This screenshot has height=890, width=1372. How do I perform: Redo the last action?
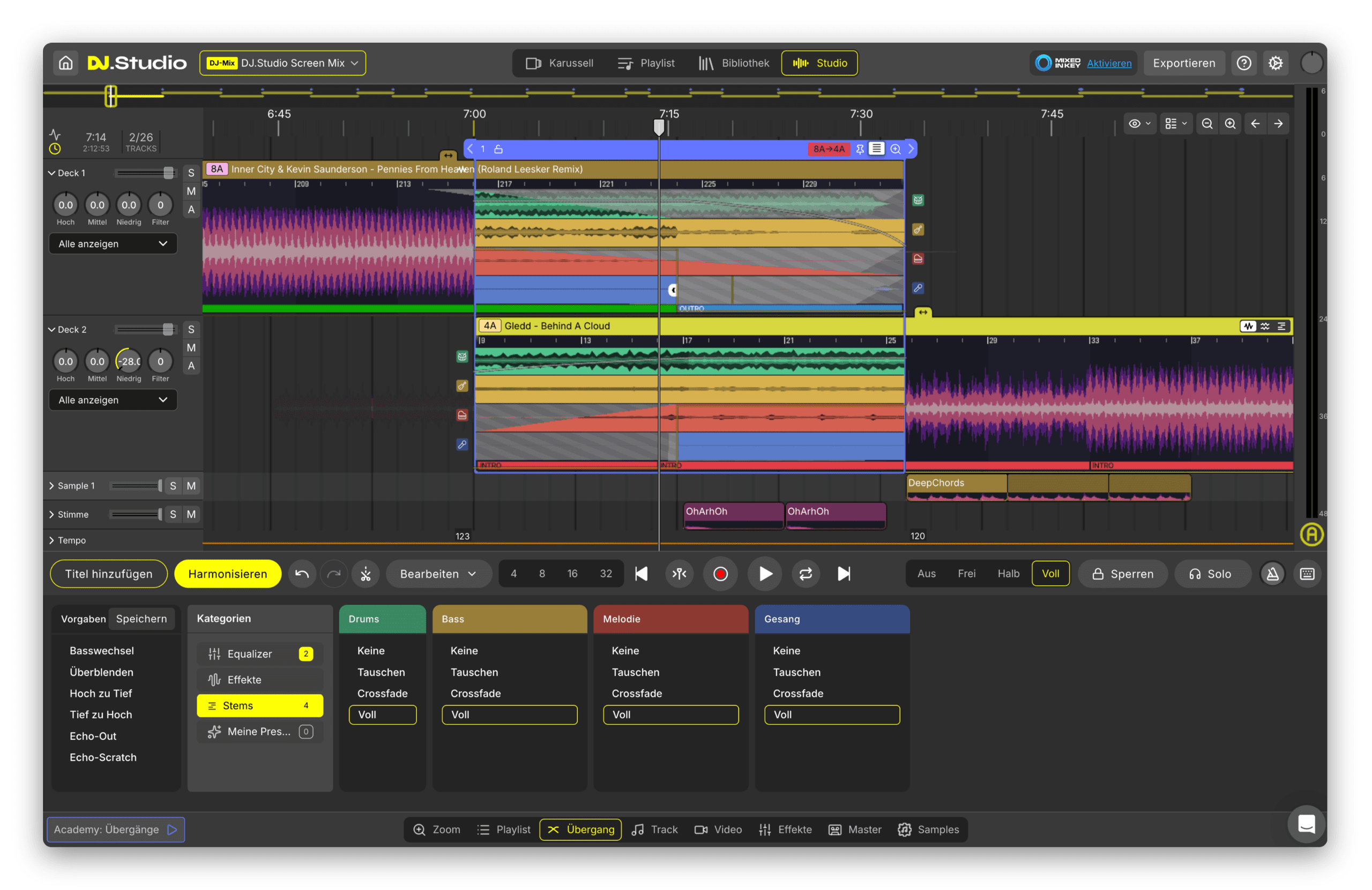pyautogui.click(x=334, y=573)
